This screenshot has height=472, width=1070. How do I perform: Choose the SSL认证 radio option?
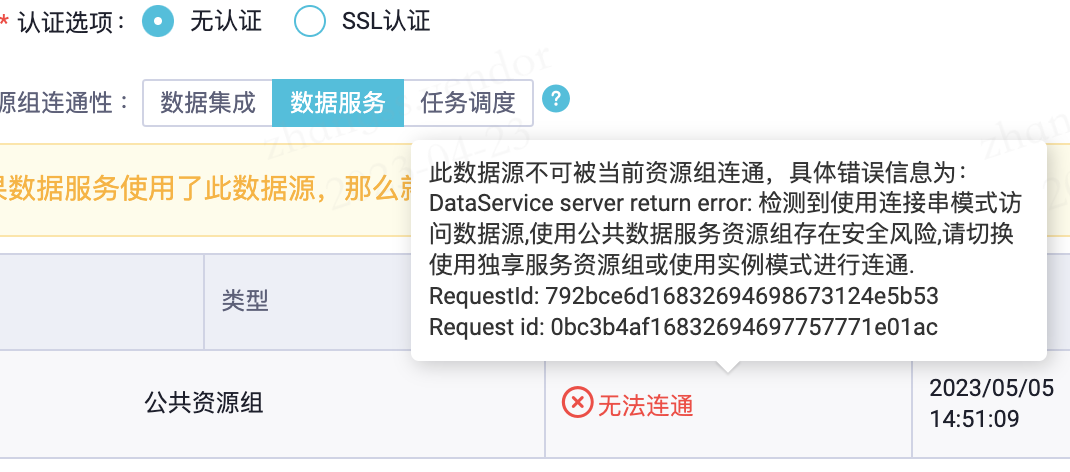(x=310, y=21)
